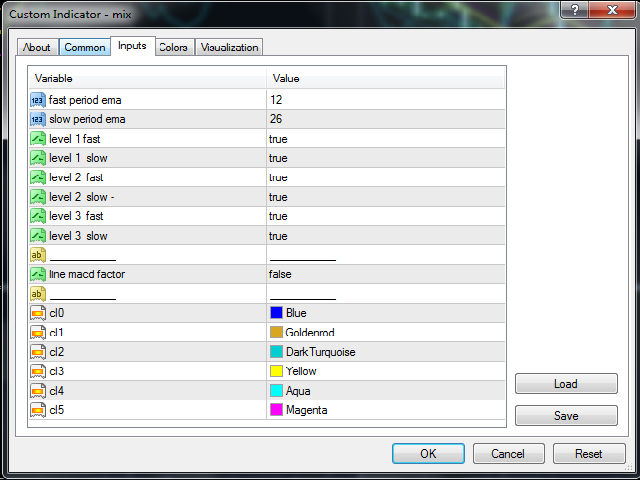The width and height of the screenshot is (640, 480).
Task: Click the 'DarkTurquoise' color name text
Action: pos(320,352)
